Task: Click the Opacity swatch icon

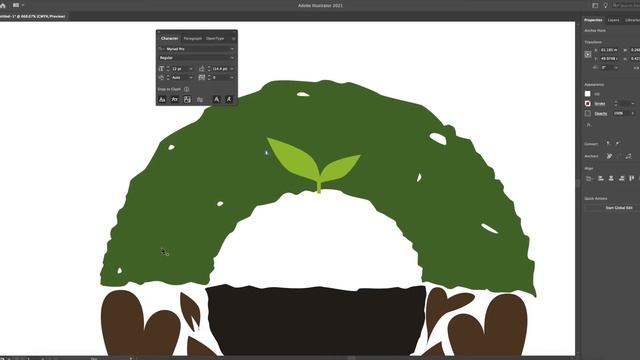Action: coord(588,113)
